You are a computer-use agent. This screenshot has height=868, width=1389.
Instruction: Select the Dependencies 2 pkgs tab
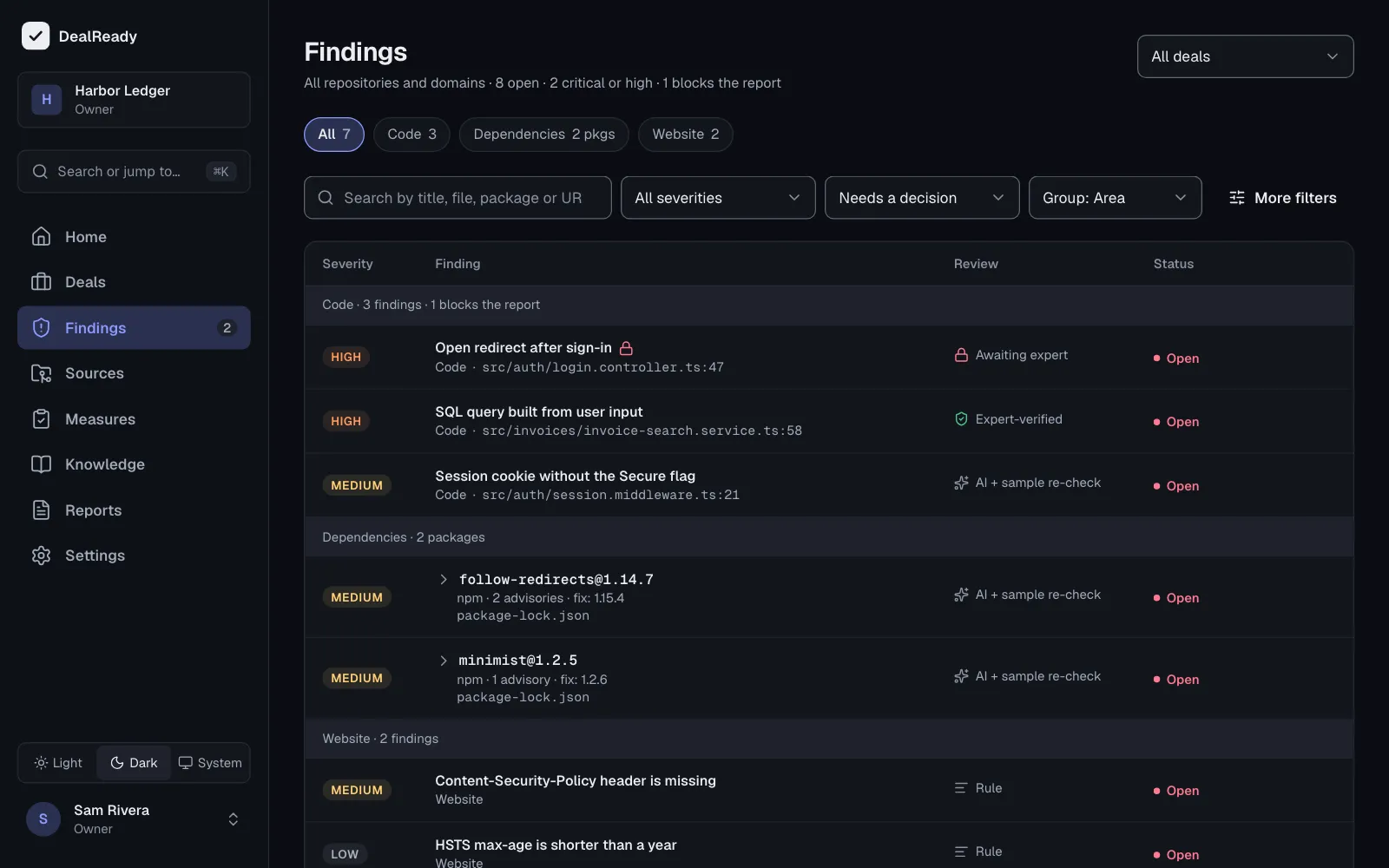pyautogui.click(x=543, y=135)
